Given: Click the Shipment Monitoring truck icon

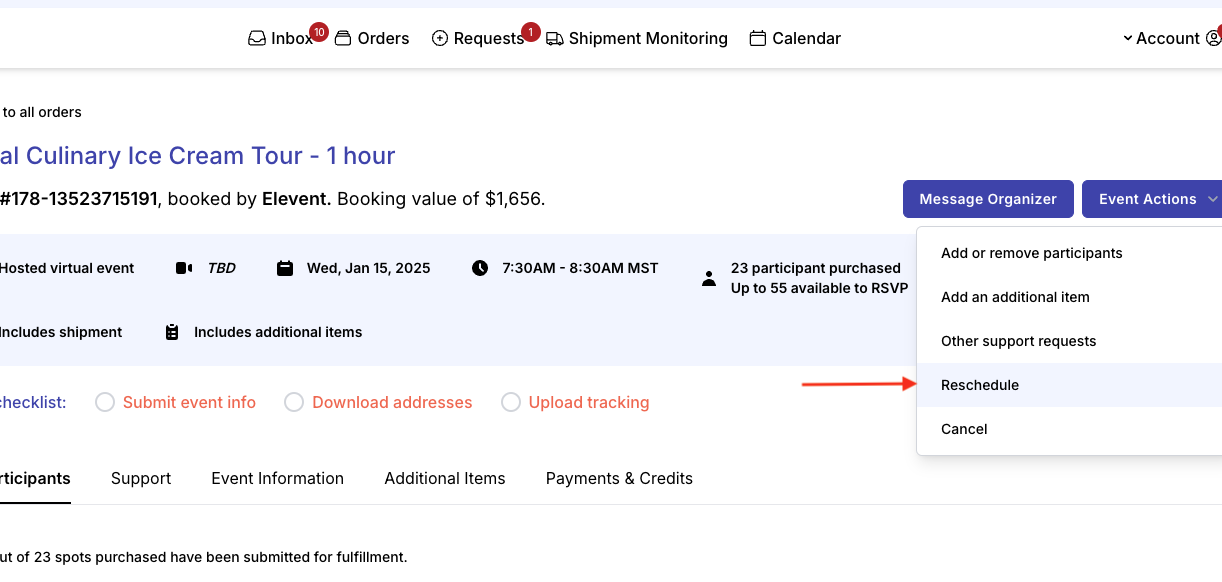Looking at the screenshot, I should 555,39.
